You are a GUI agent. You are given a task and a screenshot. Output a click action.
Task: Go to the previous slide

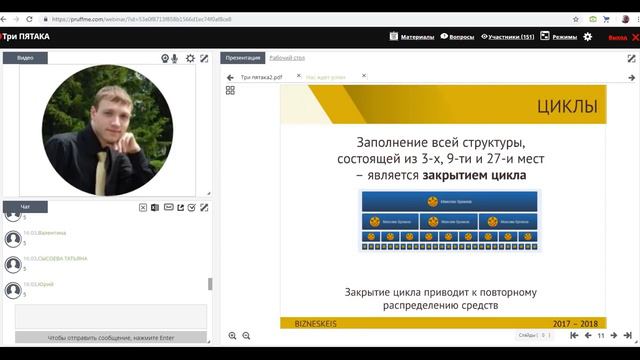[x=588, y=335]
